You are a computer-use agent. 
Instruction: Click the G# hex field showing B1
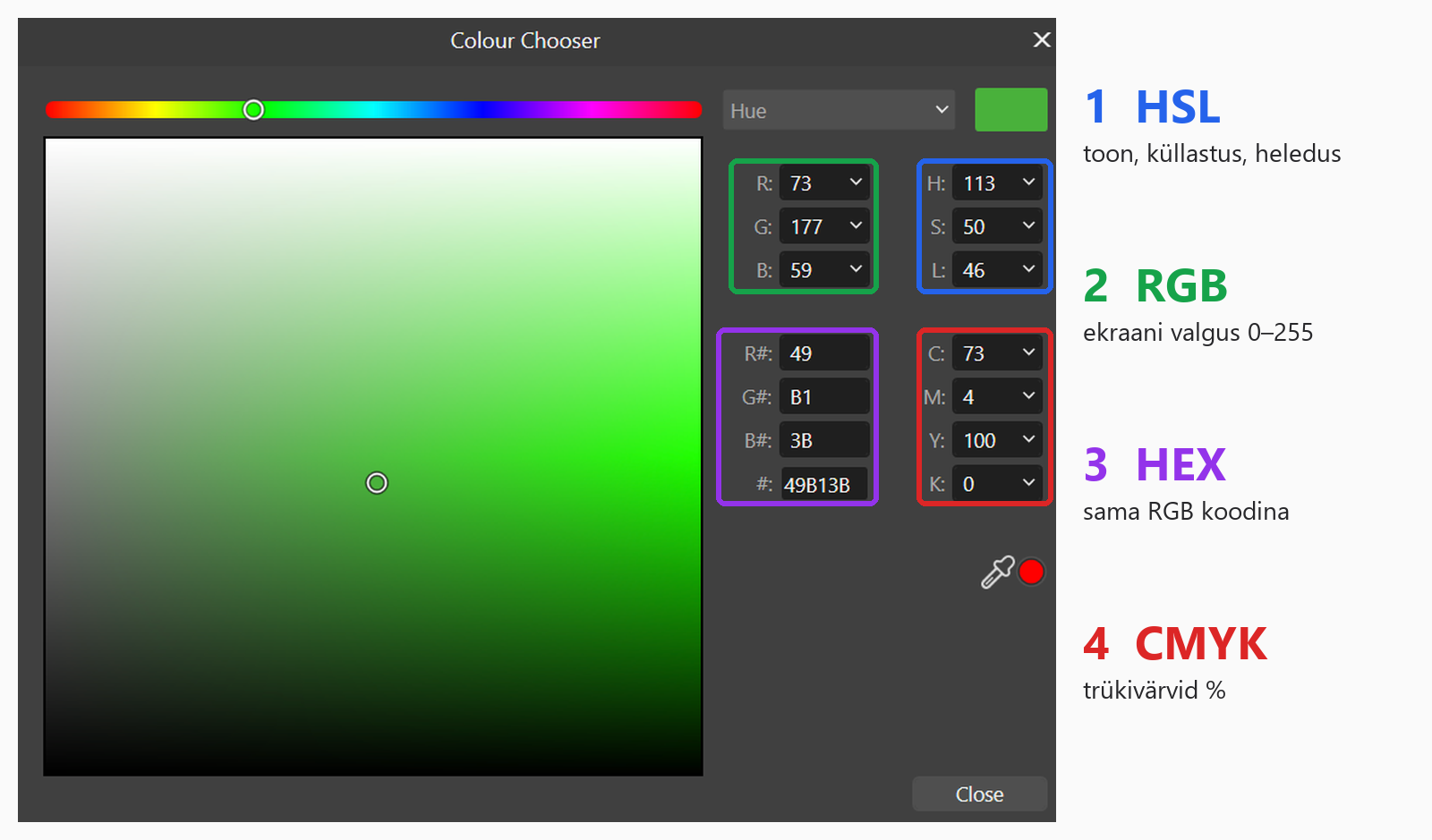(x=824, y=397)
